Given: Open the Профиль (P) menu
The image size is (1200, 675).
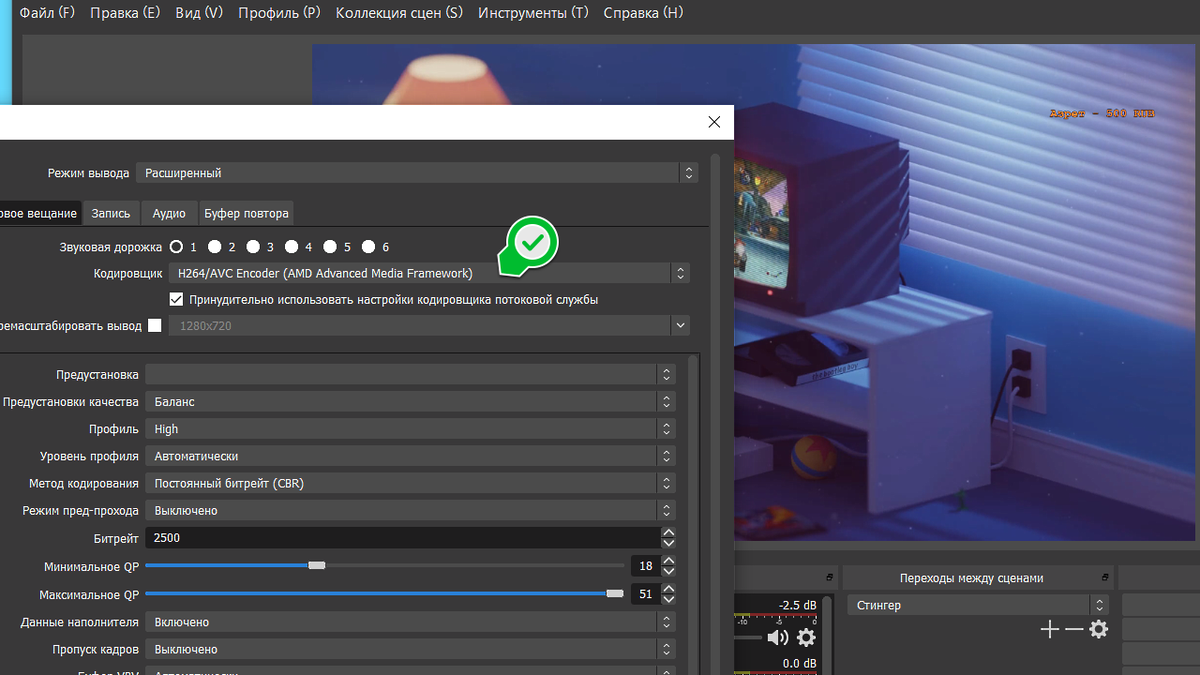Looking at the screenshot, I should click(279, 13).
